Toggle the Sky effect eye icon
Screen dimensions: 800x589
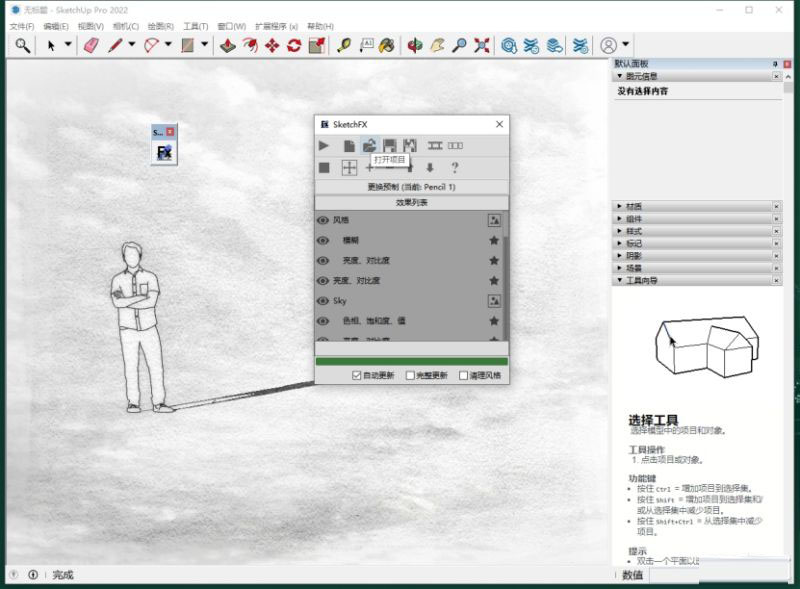tap(322, 301)
